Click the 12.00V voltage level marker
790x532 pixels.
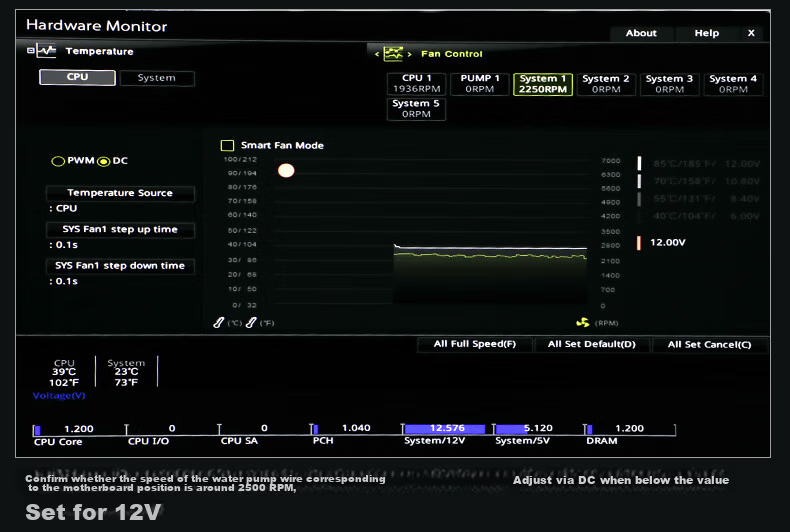pos(639,243)
